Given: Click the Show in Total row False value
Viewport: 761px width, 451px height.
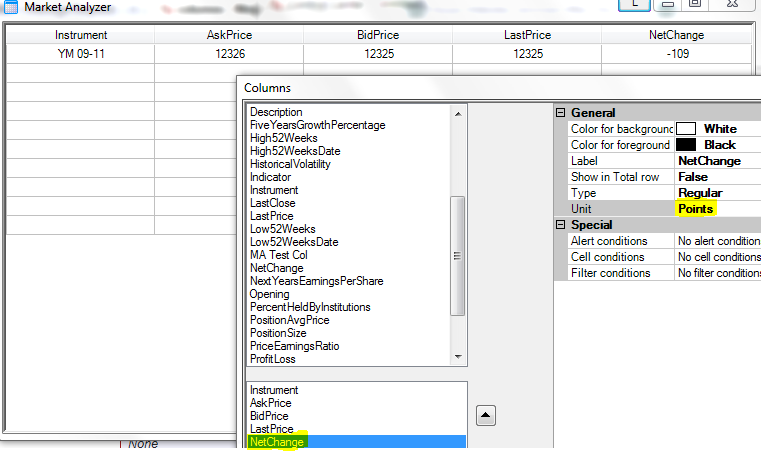Looking at the screenshot, I should click(x=717, y=177).
